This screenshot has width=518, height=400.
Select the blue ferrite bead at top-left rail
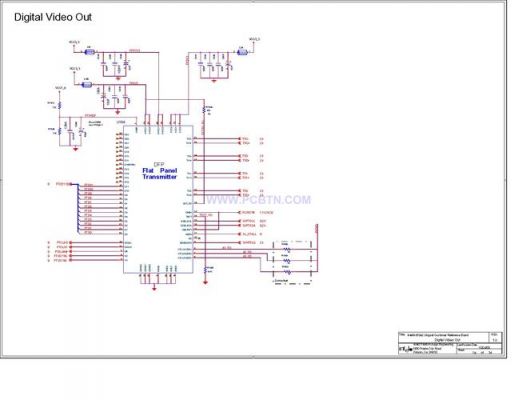pyautogui.click(x=90, y=52)
